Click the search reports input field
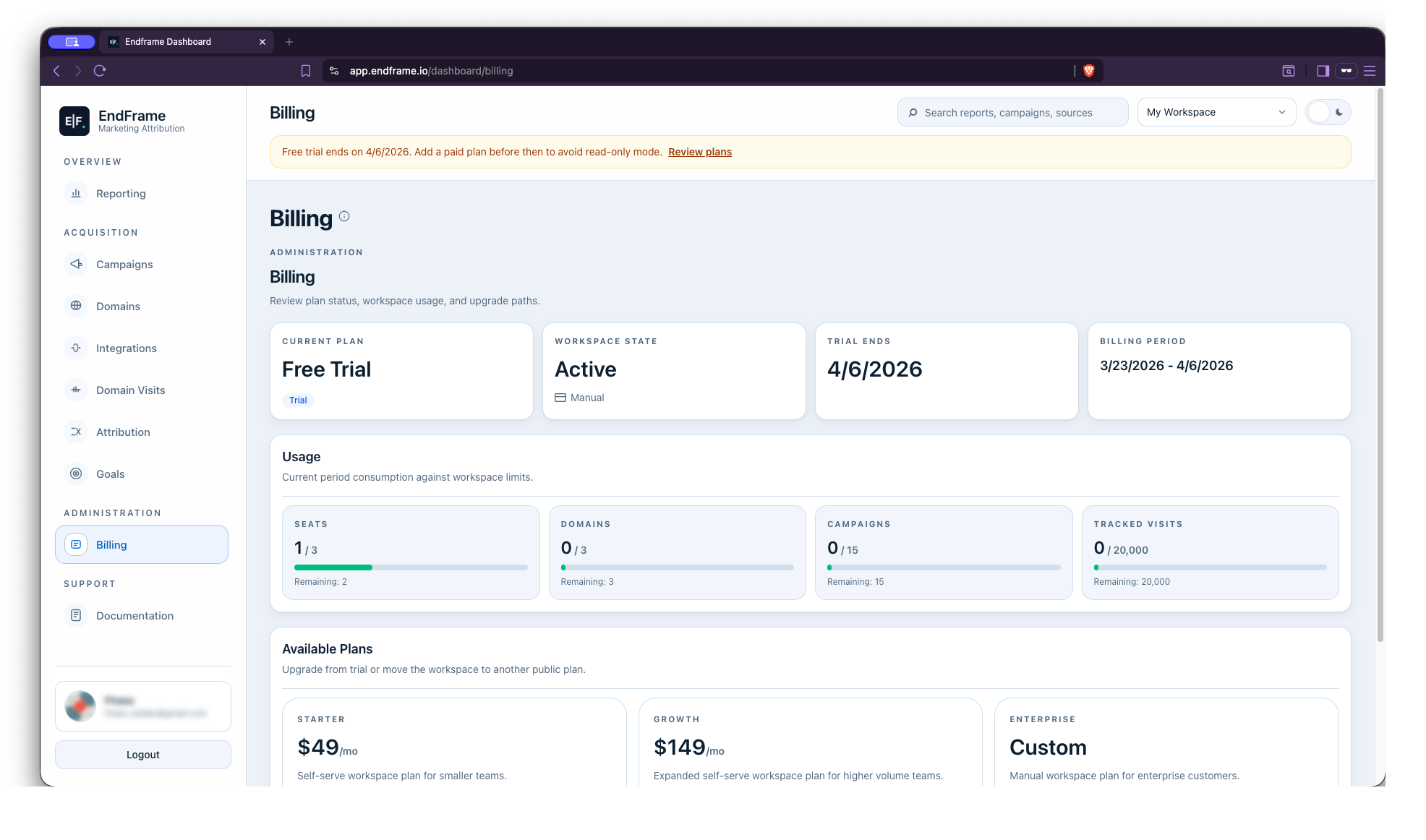The height and width of the screenshot is (840, 1426). (1012, 112)
